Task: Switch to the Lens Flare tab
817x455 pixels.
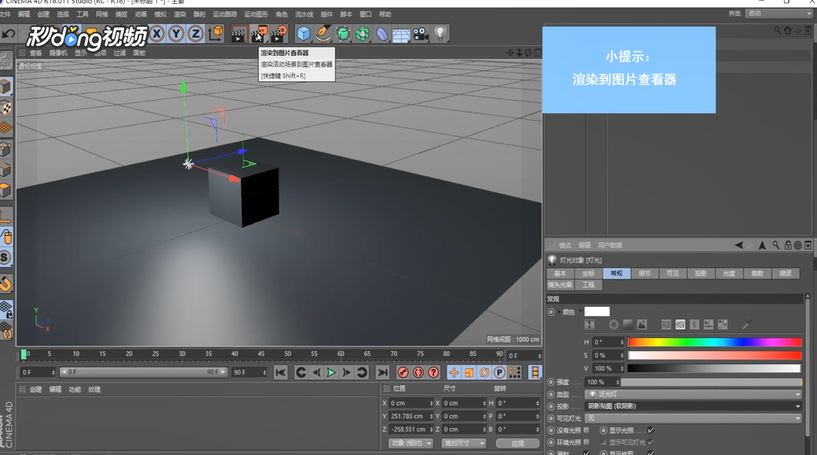Action: click(x=560, y=285)
